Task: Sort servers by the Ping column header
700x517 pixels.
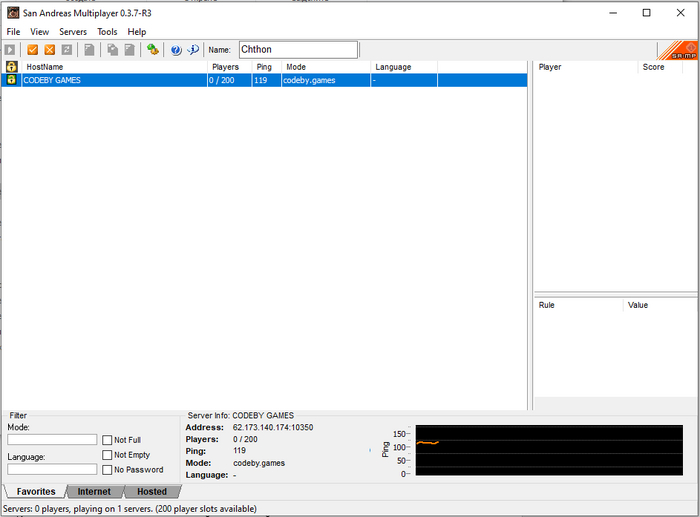Action: (x=265, y=67)
